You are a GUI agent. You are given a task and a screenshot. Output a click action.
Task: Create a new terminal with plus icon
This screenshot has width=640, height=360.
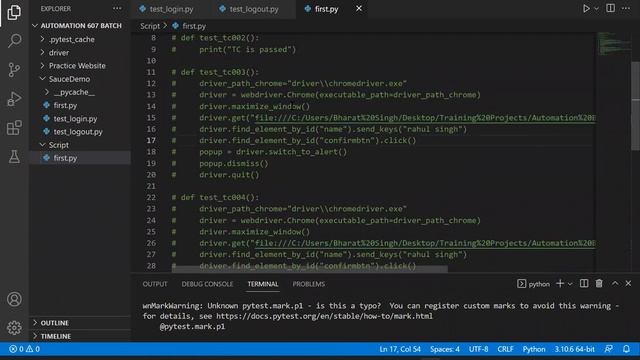pos(560,284)
